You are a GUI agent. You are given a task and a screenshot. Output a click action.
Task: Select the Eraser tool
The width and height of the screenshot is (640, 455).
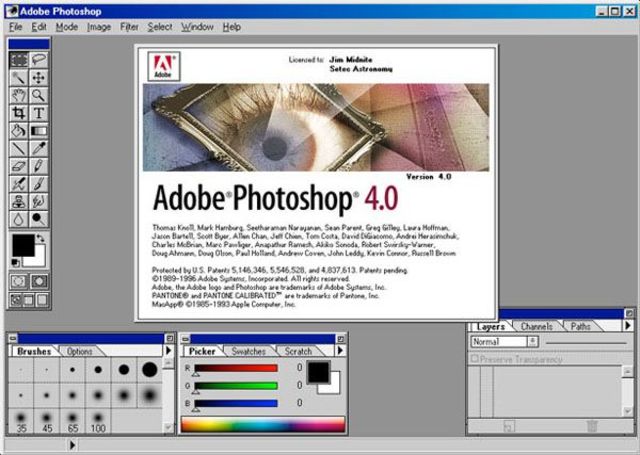[x=19, y=166]
